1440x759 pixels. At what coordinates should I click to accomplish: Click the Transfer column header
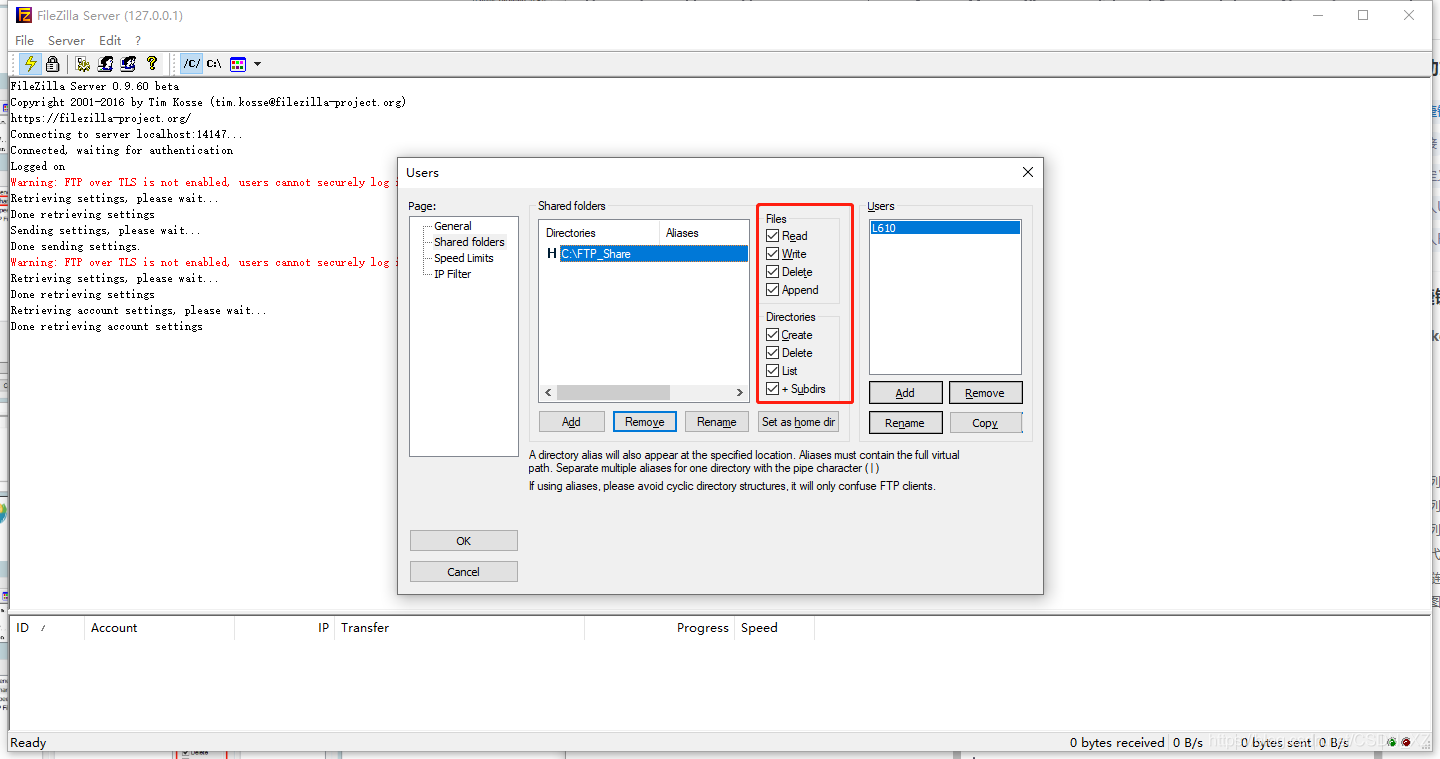459,628
